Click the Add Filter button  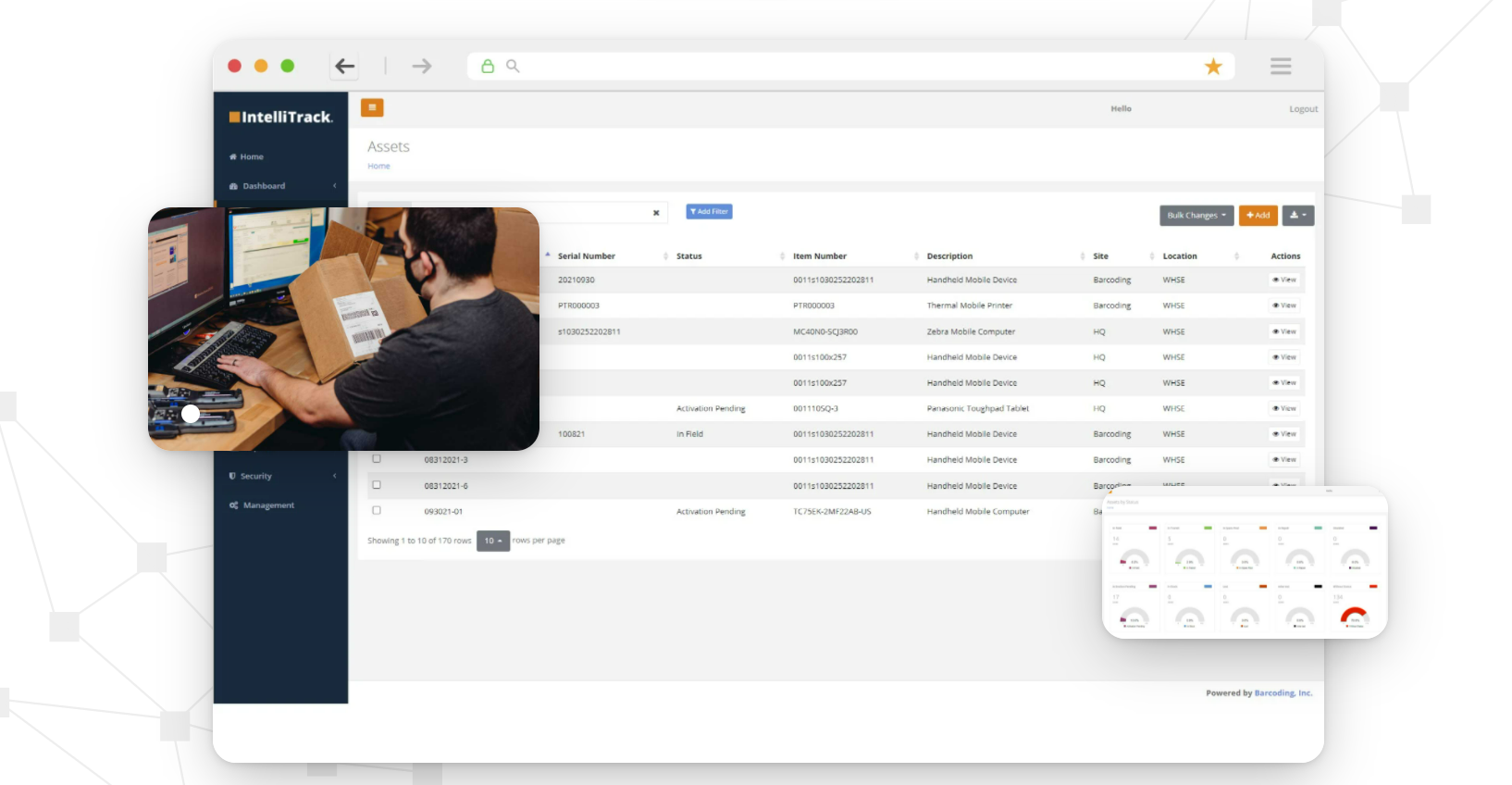tap(709, 212)
